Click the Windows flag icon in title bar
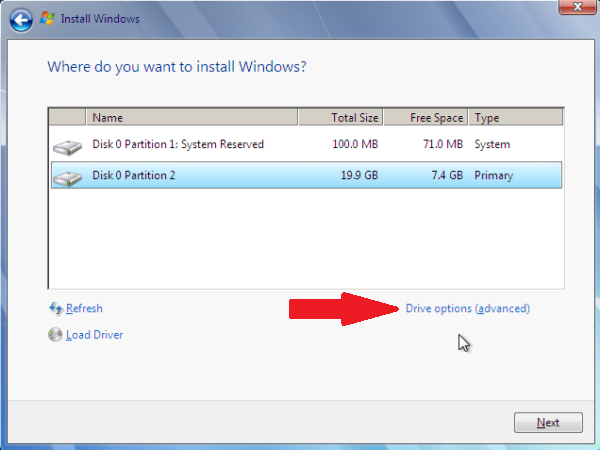Screen dimensions: 600x450 point(47,18)
